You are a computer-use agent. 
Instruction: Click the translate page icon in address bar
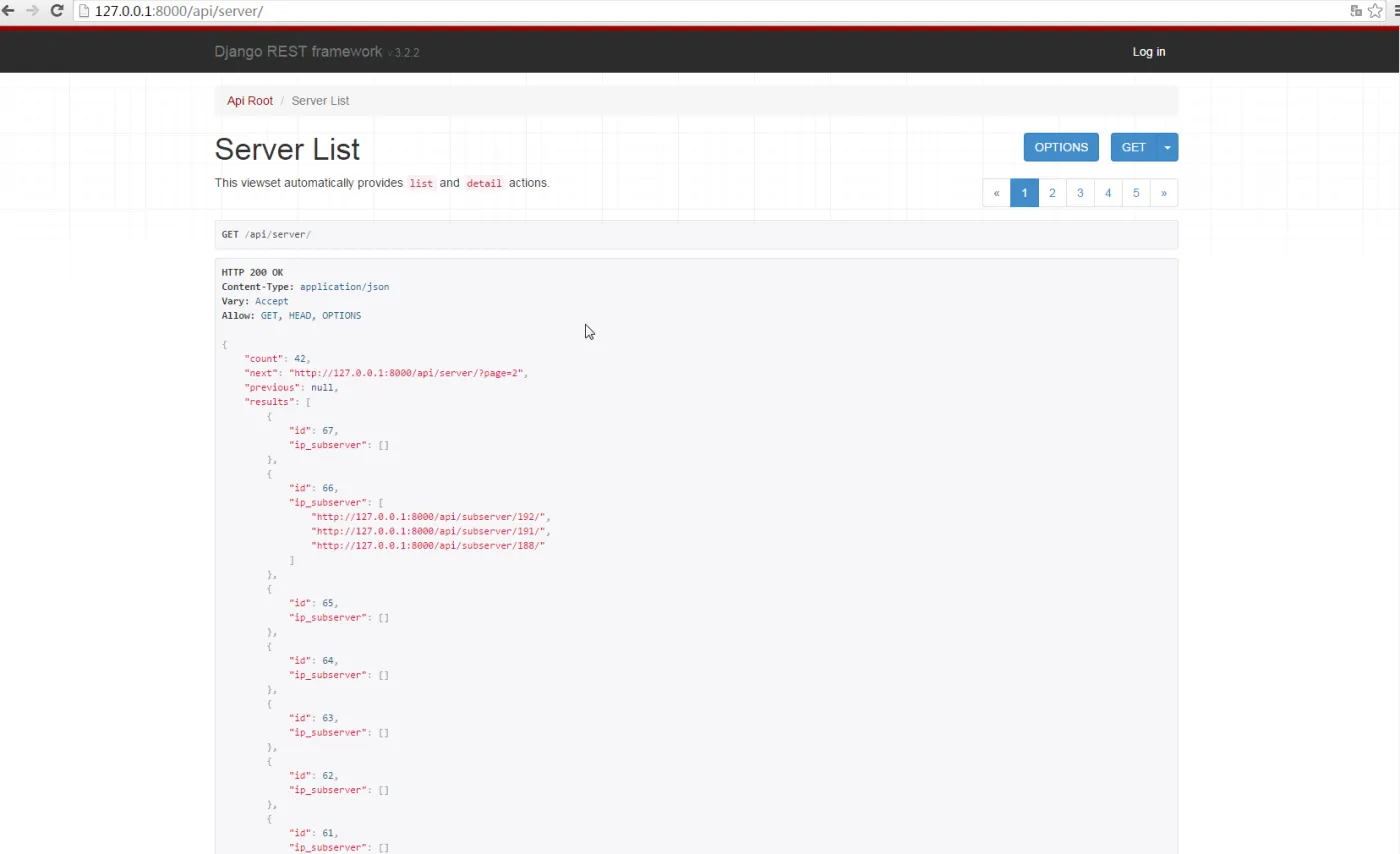(x=1356, y=11)
